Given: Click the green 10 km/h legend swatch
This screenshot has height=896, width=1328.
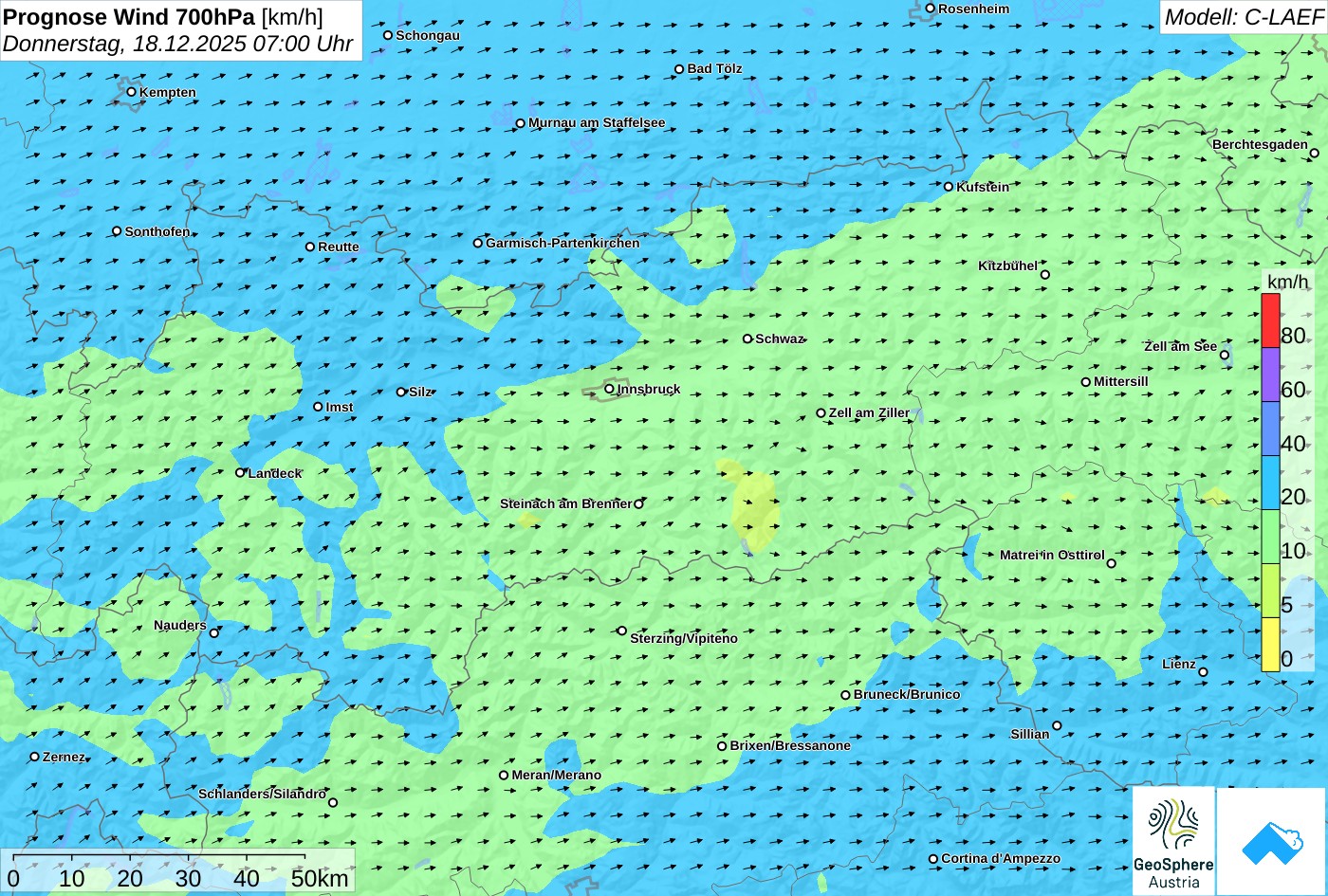Looking at the screenshot, I should pos(1270,537).
